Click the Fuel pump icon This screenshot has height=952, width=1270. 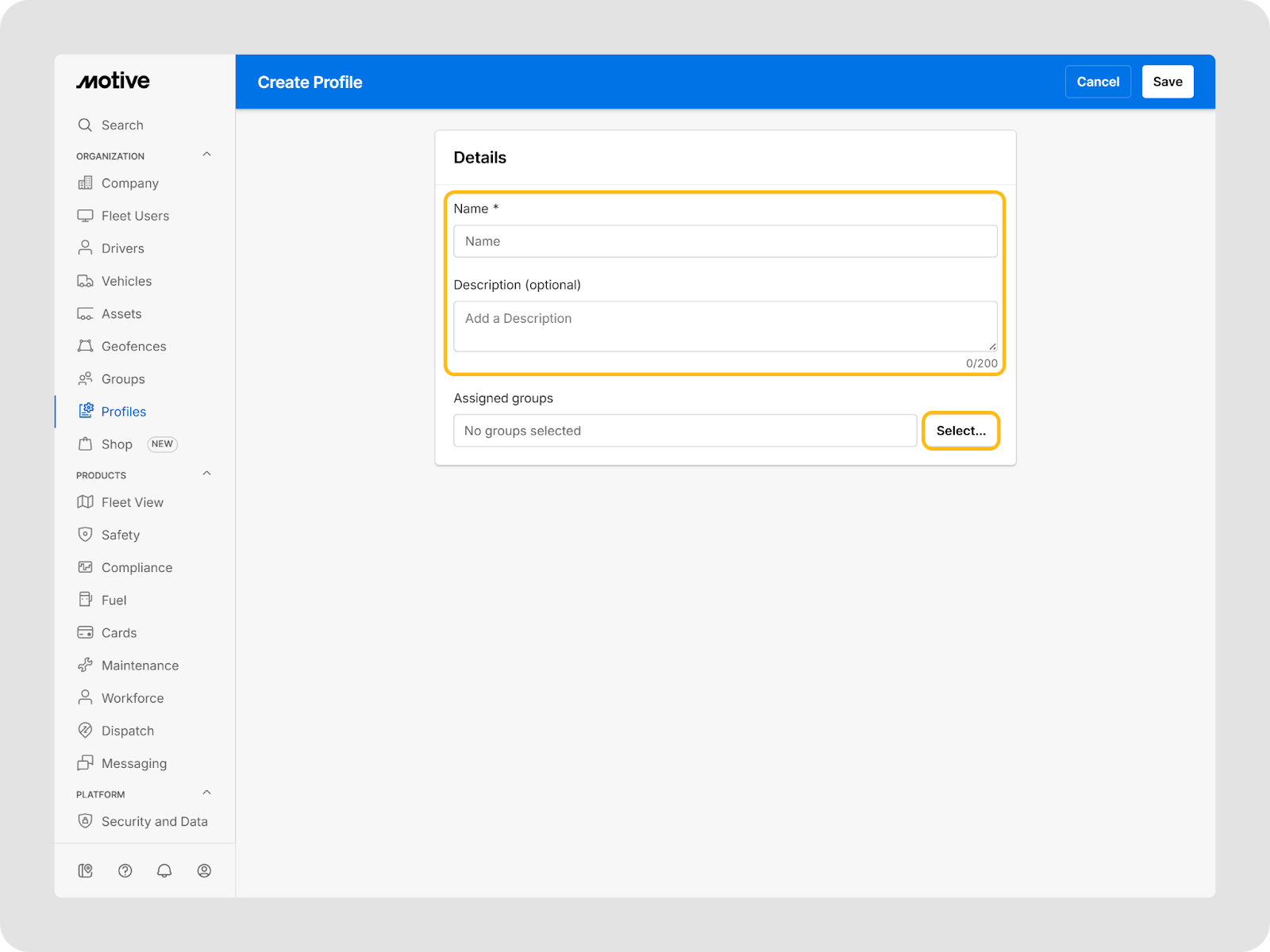click(85, 600)
